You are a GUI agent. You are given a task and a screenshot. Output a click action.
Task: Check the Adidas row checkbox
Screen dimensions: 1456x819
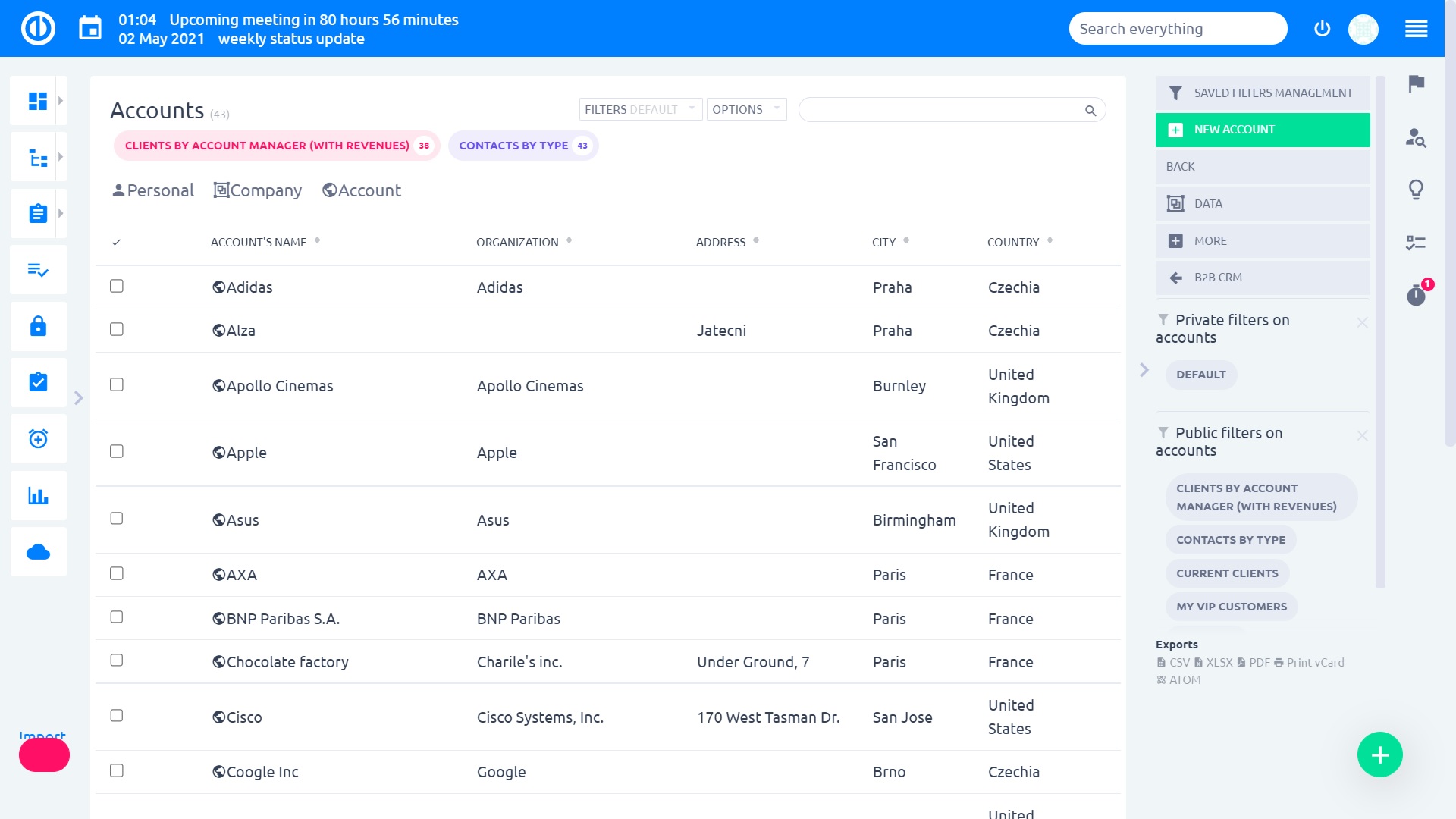[x=116, y=286]
